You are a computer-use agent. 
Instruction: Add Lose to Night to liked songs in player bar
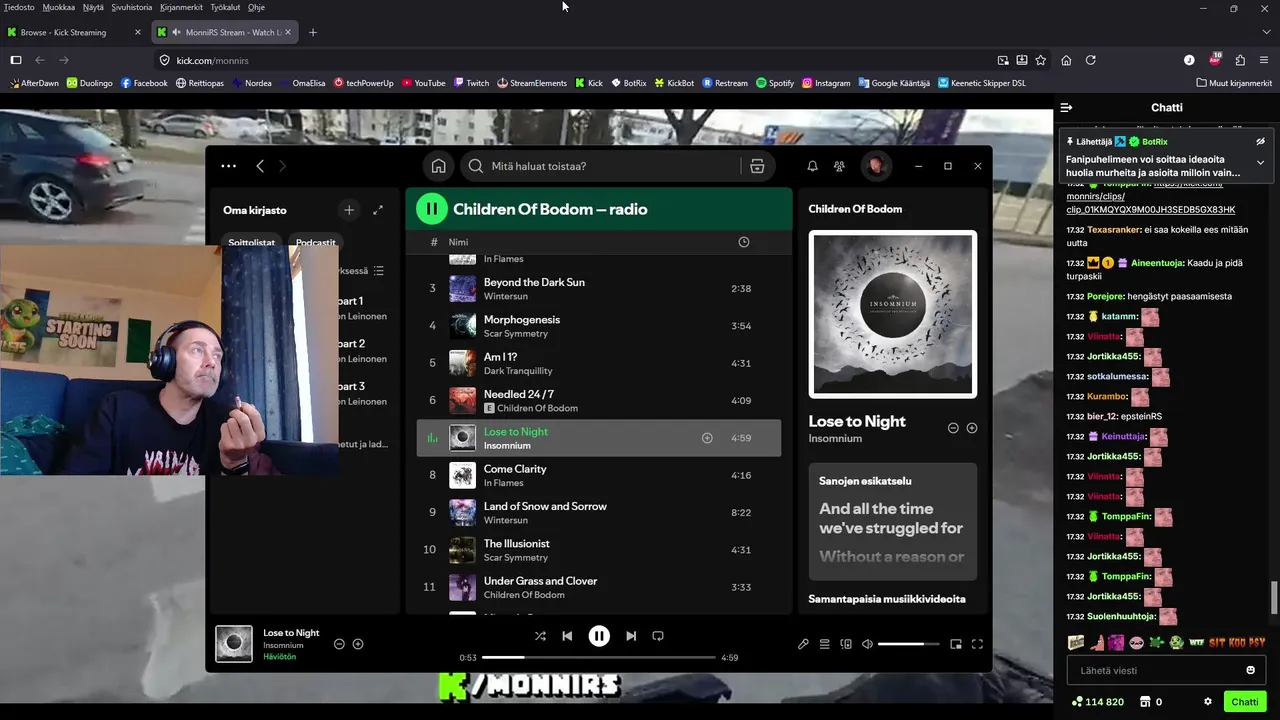click(x=358, y=644)
